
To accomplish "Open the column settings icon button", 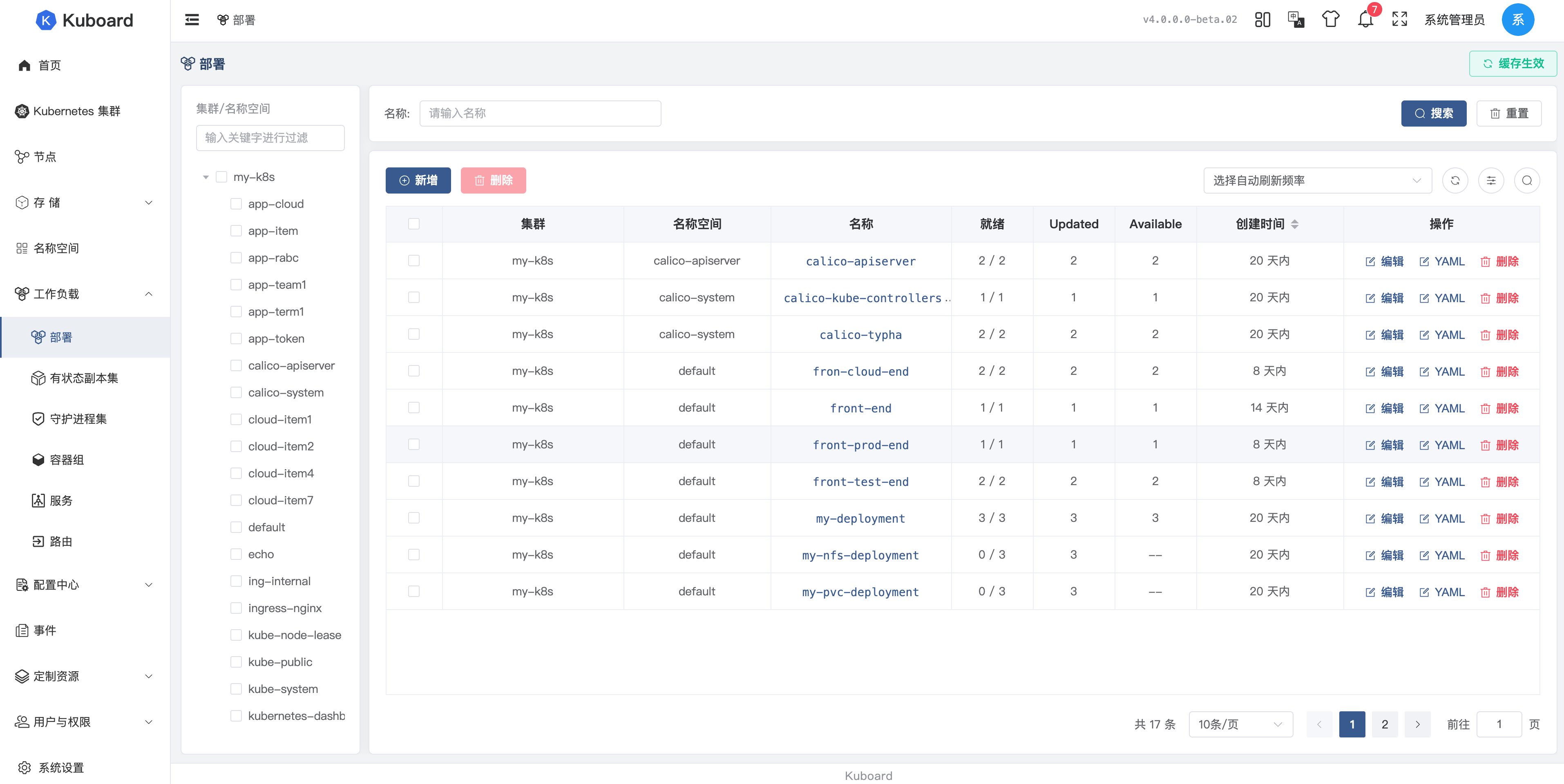I will tap(1490, 181).
